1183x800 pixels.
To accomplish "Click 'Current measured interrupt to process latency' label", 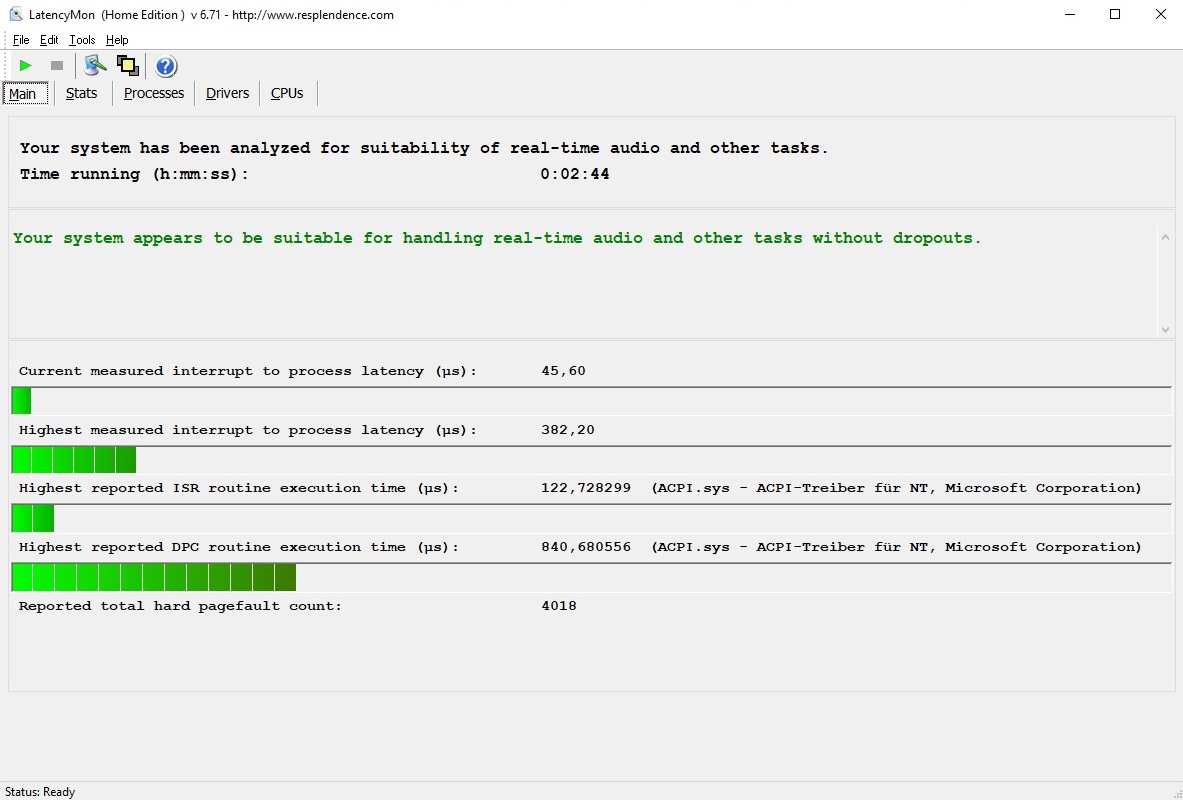I will click(x=248, y=371).
